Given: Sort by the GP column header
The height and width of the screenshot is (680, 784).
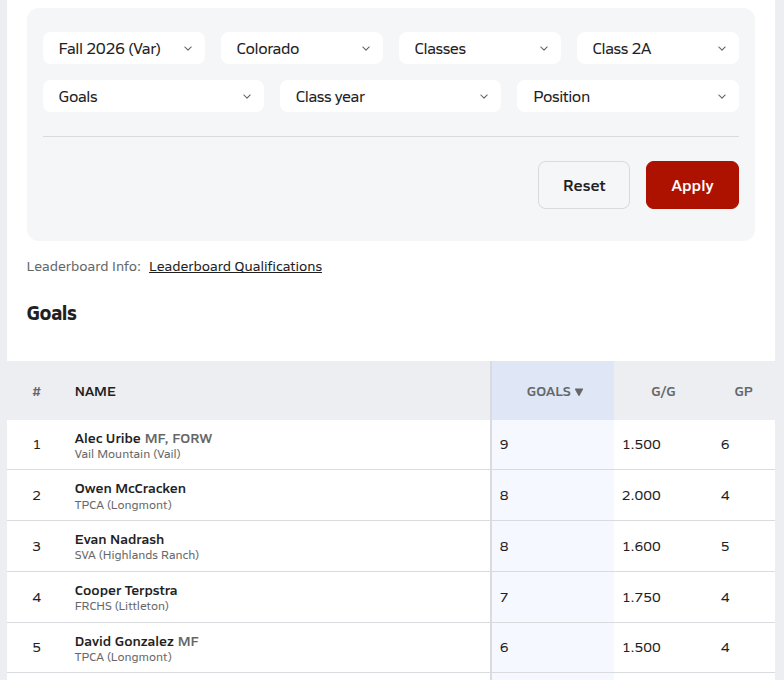Looking at the screenshot, I should pos(743,392).
